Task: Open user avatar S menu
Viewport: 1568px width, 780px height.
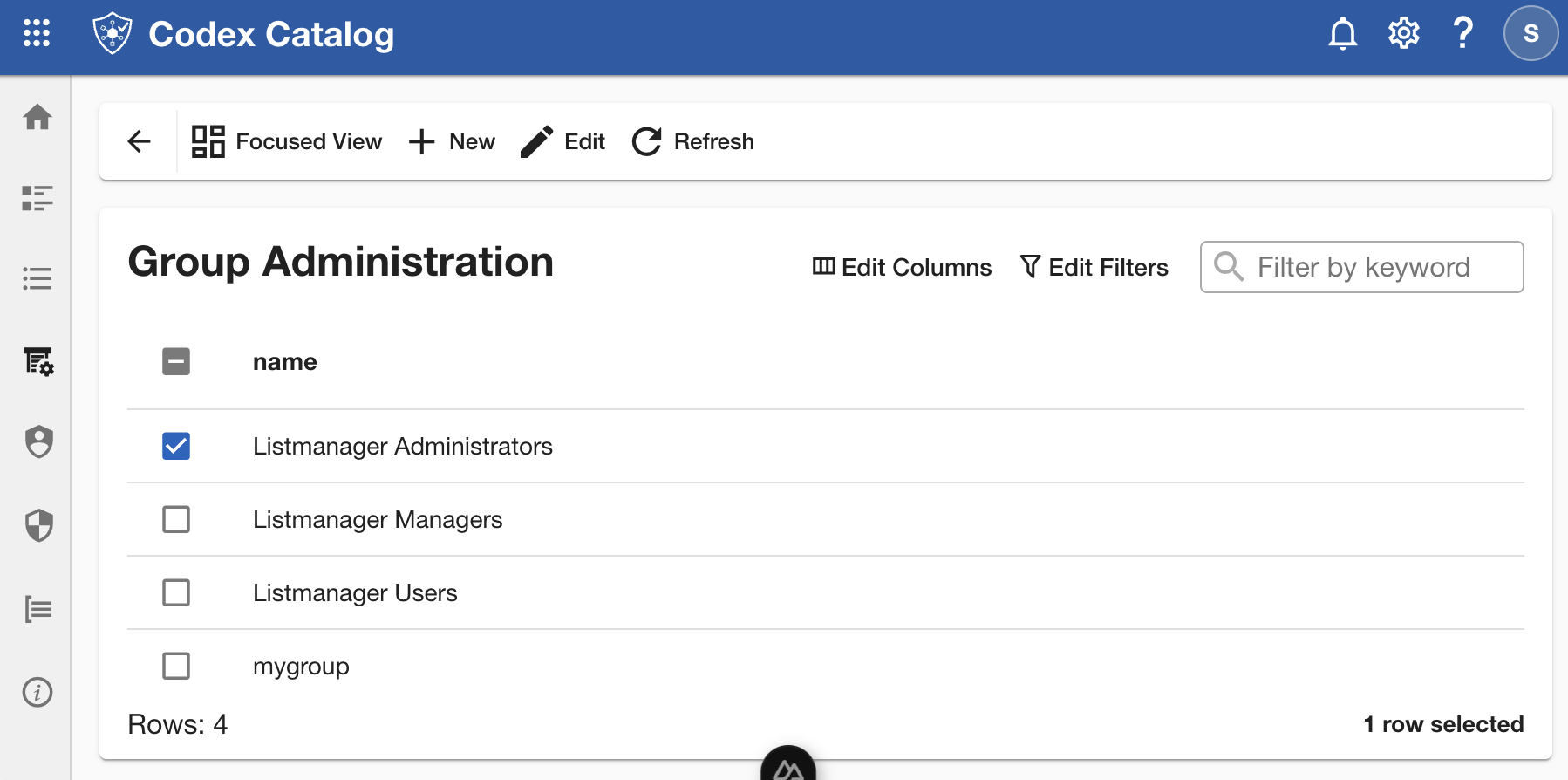Action: pyautogui.click(x=1531, y=33)
